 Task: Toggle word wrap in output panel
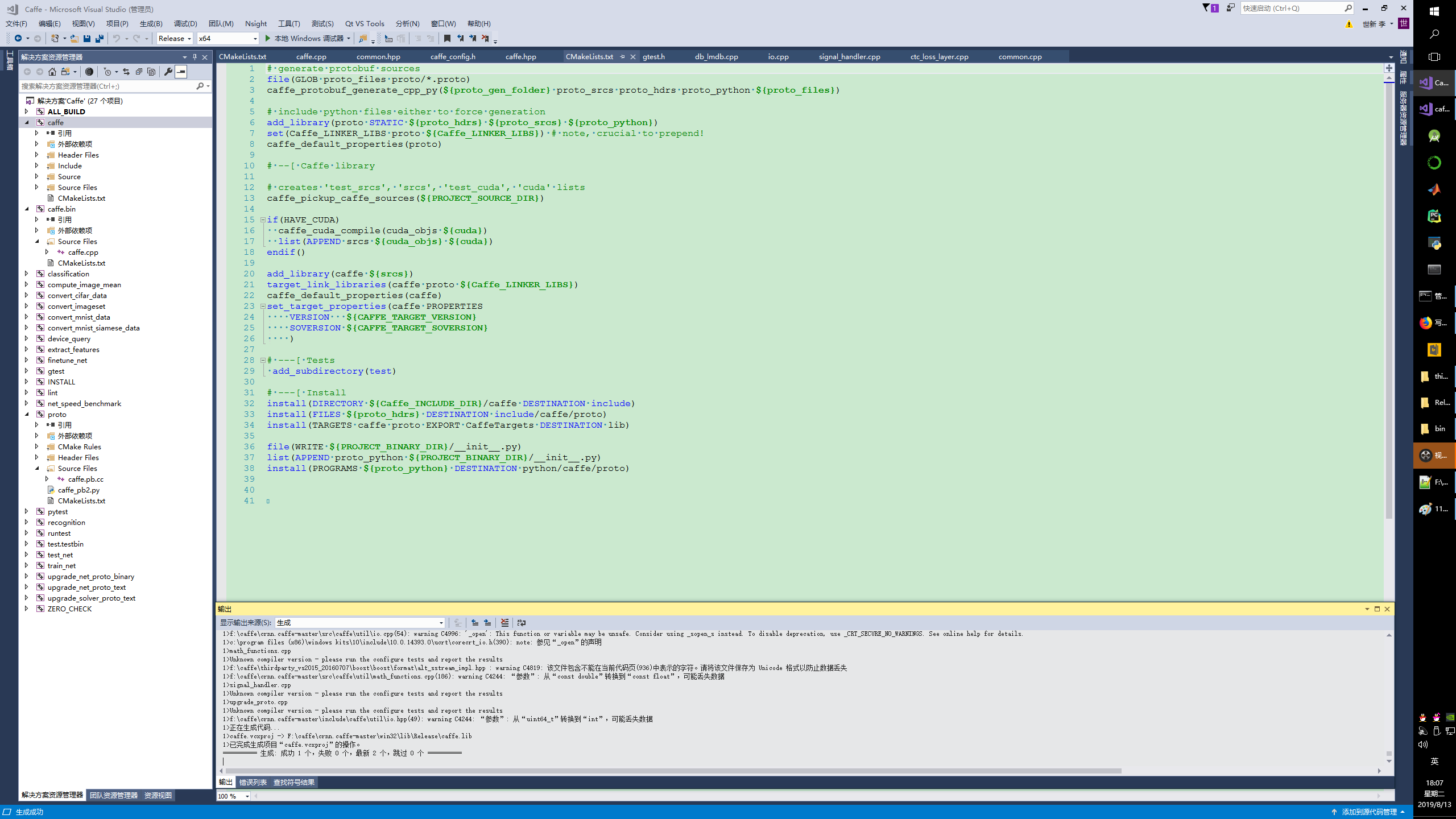tap(522, 623)
